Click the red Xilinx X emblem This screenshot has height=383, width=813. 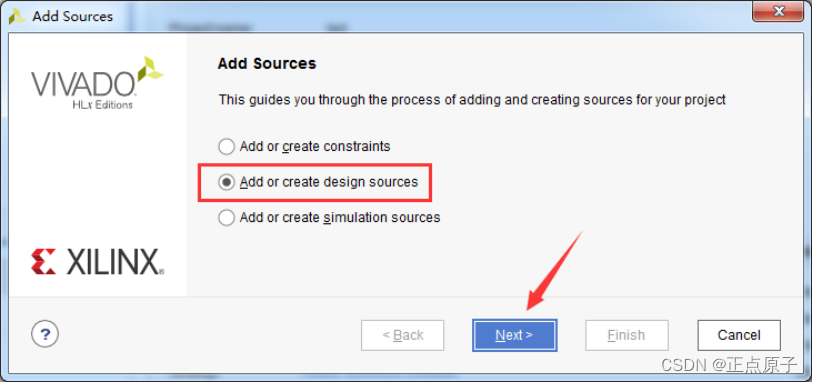click(x=43, y=262)
